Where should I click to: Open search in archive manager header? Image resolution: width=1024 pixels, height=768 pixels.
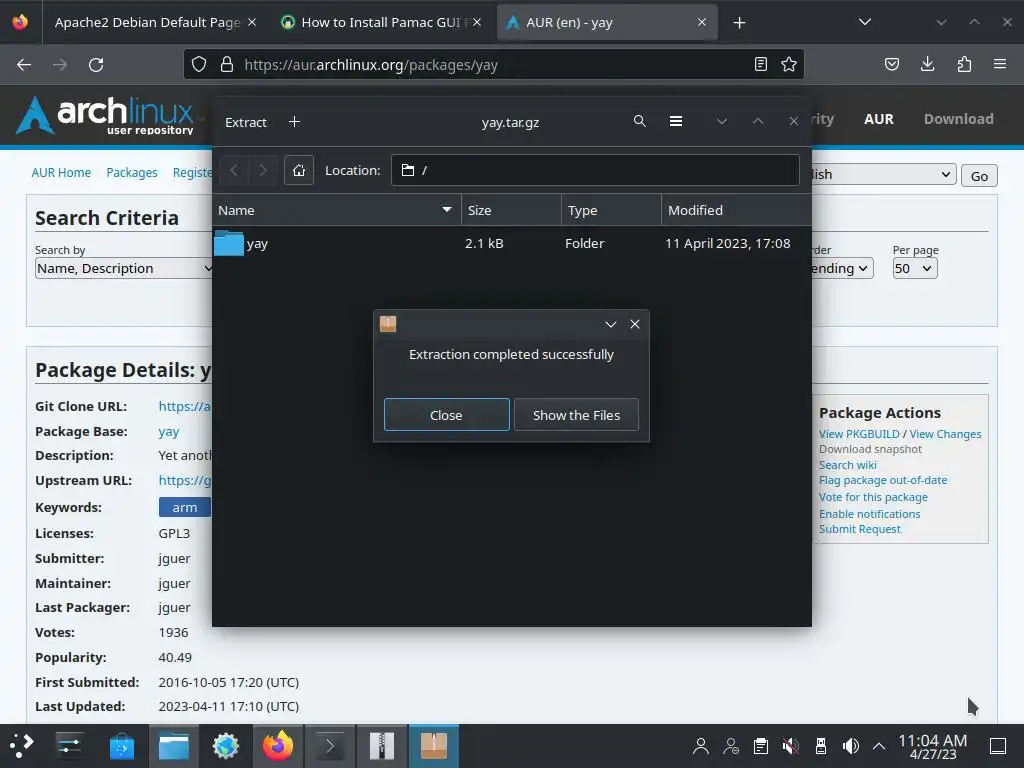pos(639,121)
